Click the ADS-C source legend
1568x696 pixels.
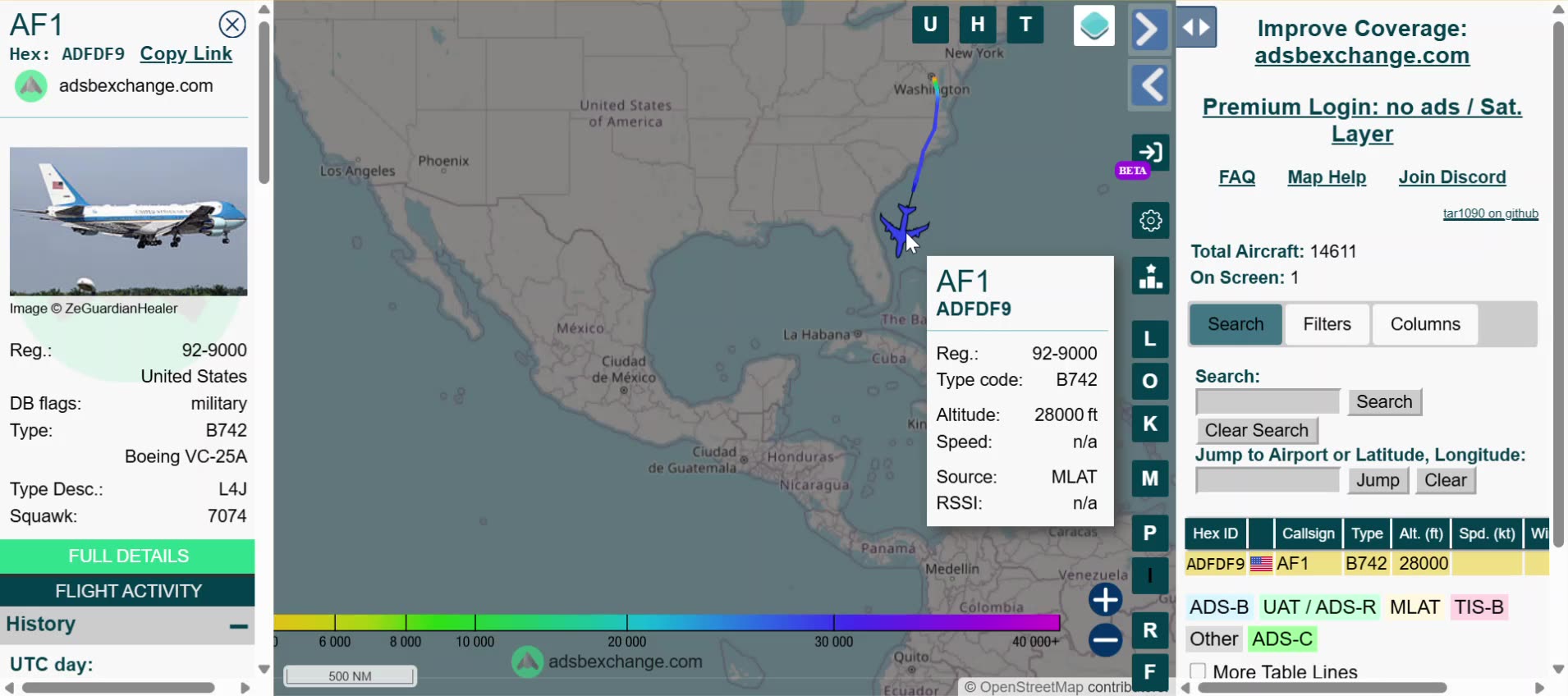tap(1282, 639)
